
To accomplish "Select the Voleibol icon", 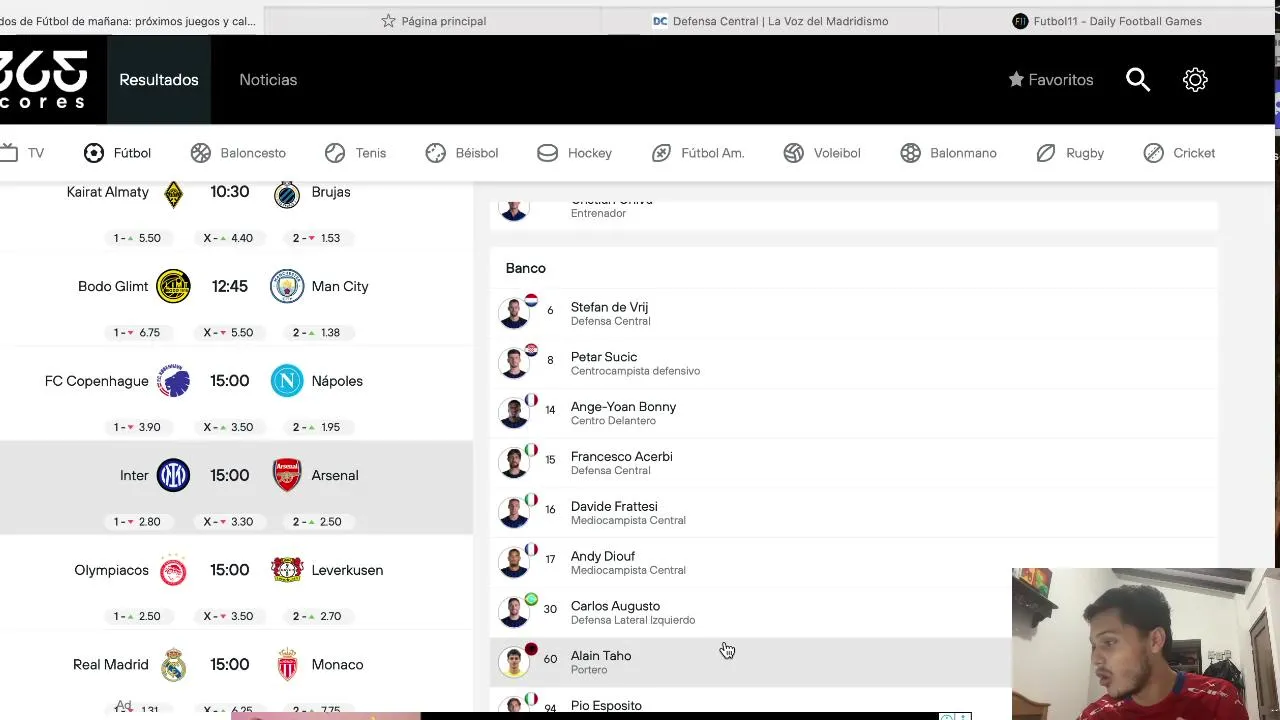I will coord(793,153).
